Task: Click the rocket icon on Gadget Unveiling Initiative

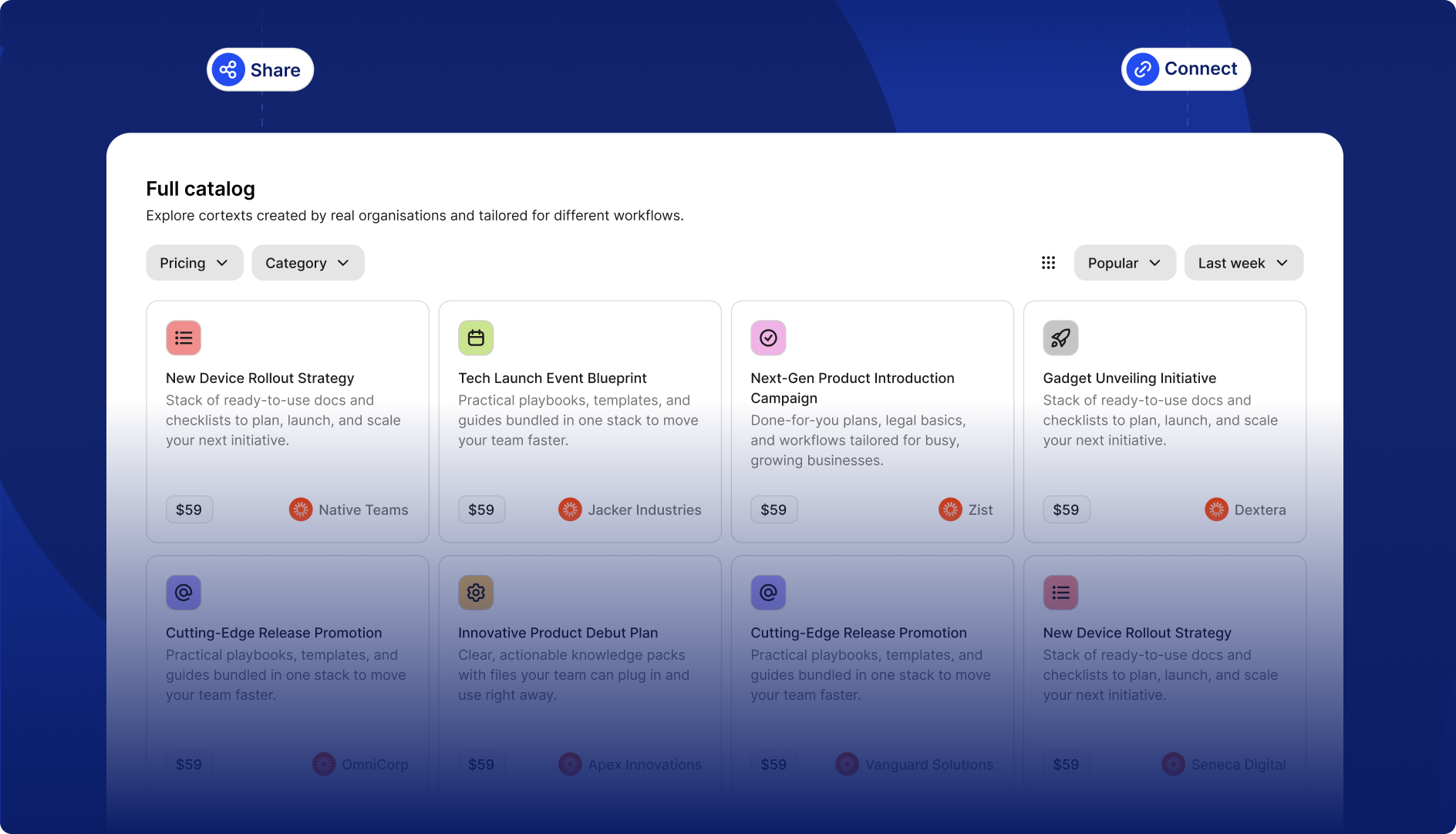Action: coord(1060,338)
